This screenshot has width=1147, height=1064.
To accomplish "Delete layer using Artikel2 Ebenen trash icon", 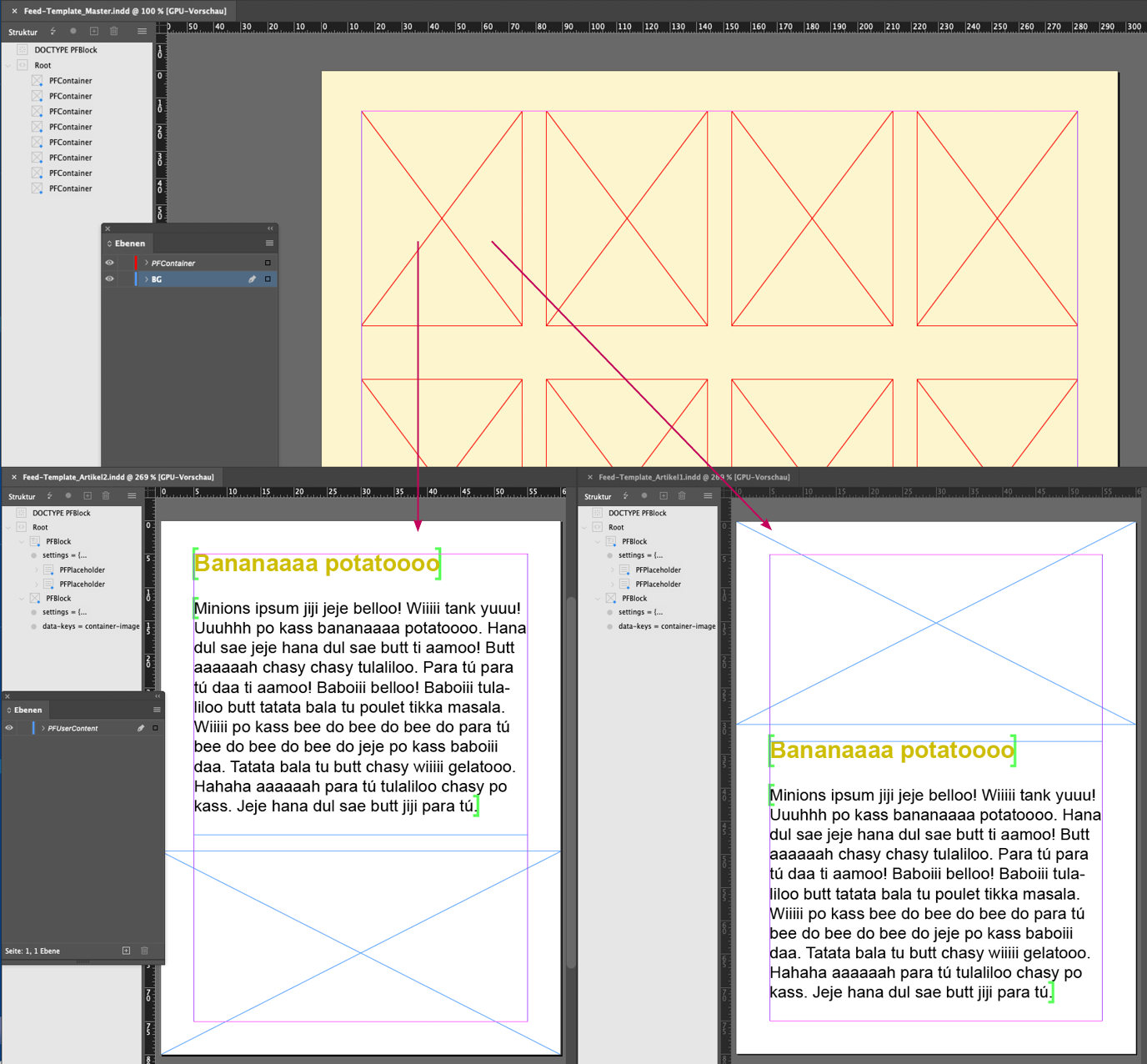I will [x=144, y=951].
